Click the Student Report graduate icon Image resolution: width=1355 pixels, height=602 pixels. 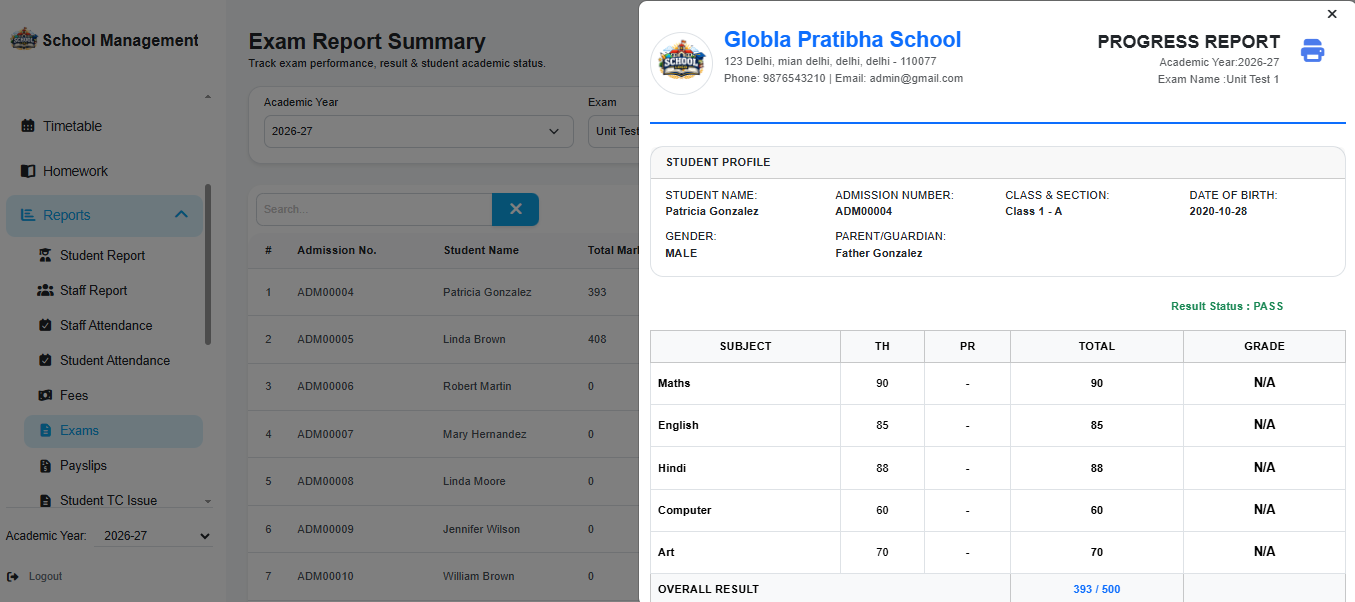tap(45, 255)
